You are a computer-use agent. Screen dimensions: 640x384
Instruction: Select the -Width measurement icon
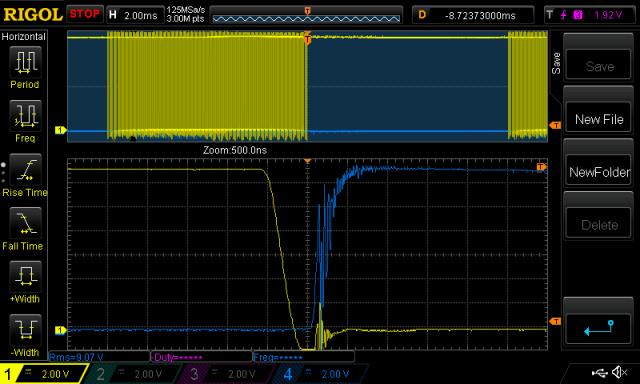25,330
